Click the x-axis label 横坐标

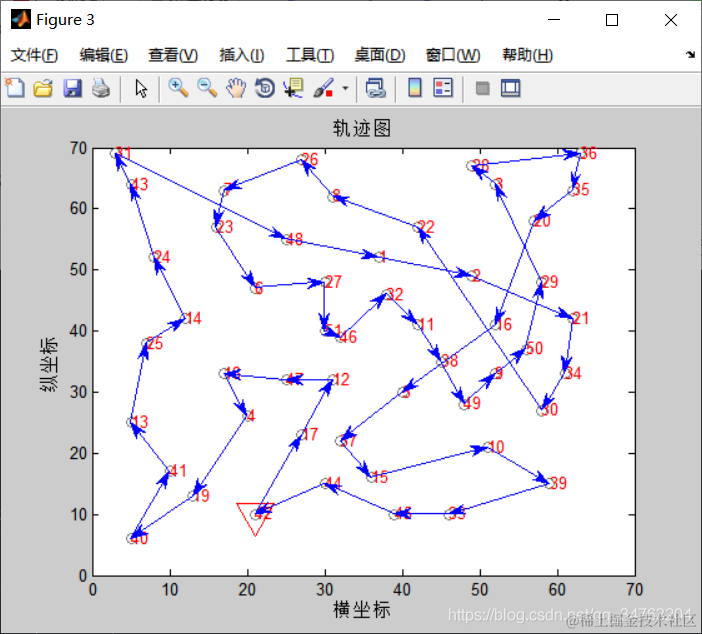coord(362,609)
